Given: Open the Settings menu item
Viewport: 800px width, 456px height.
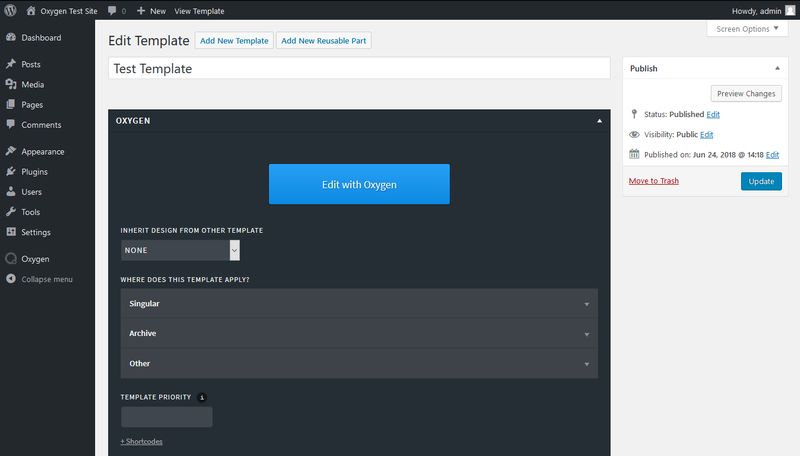Looking at the screenshot, I should click(36, 232).
